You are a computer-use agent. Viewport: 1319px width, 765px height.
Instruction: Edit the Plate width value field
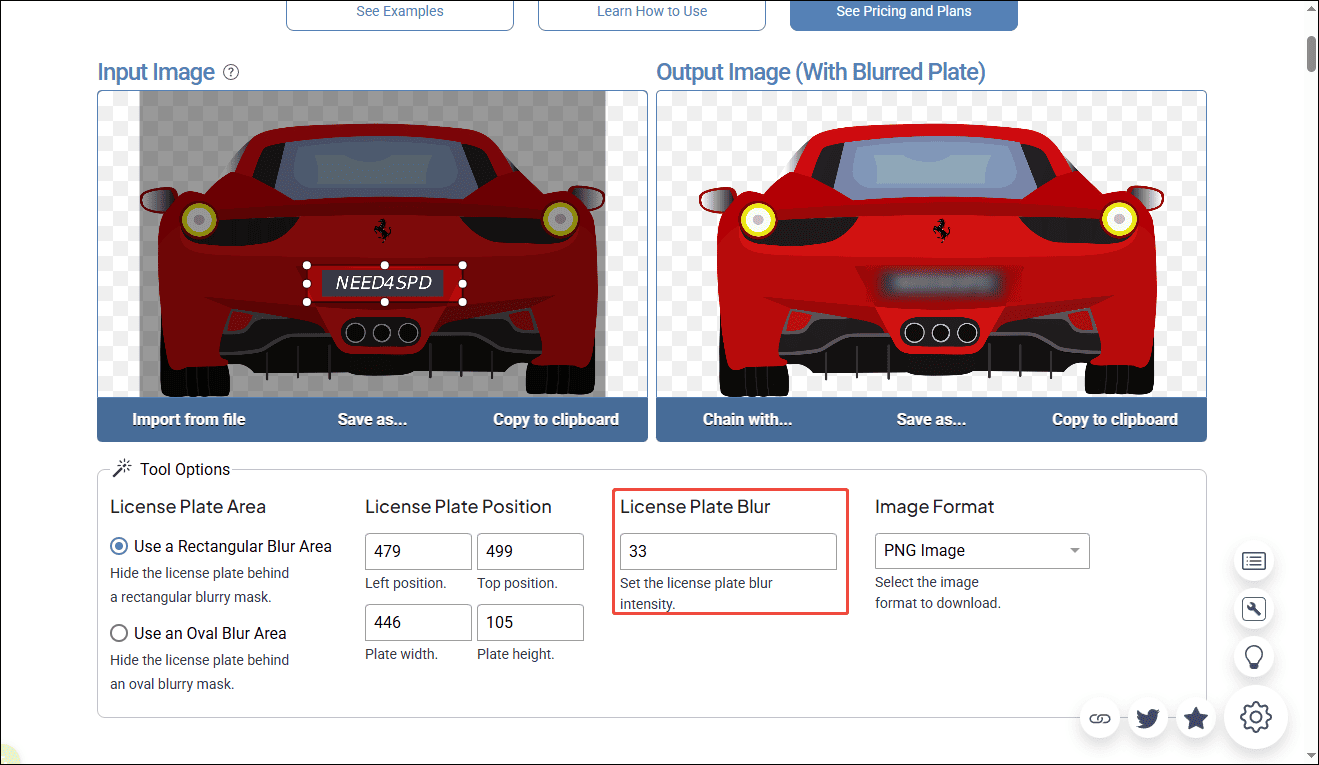click(418, 622)
